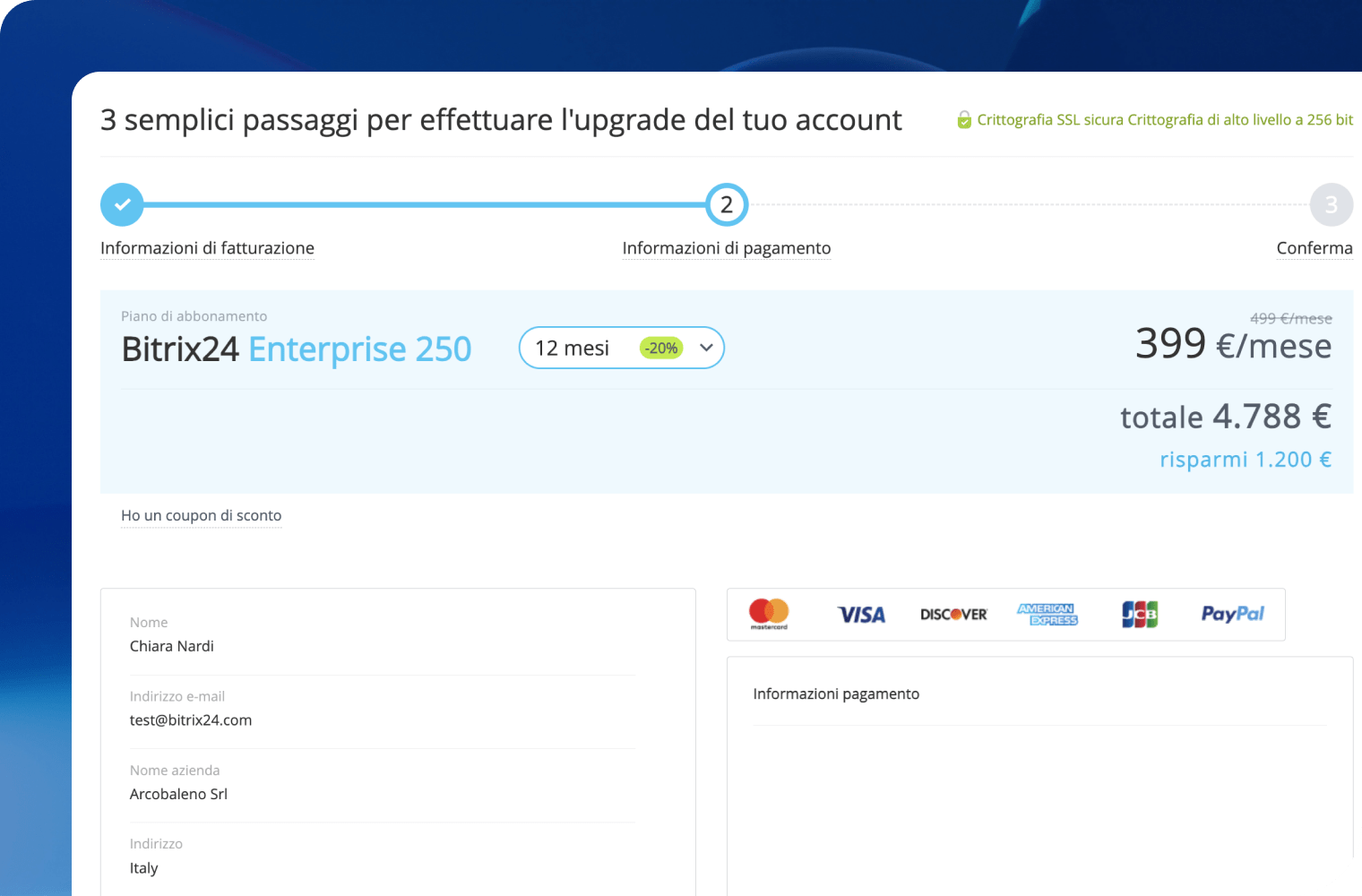Click the Piano di abbonamento label
Image resolution: width=1362 pixels, height=896 pixels.
pos(194,316)
